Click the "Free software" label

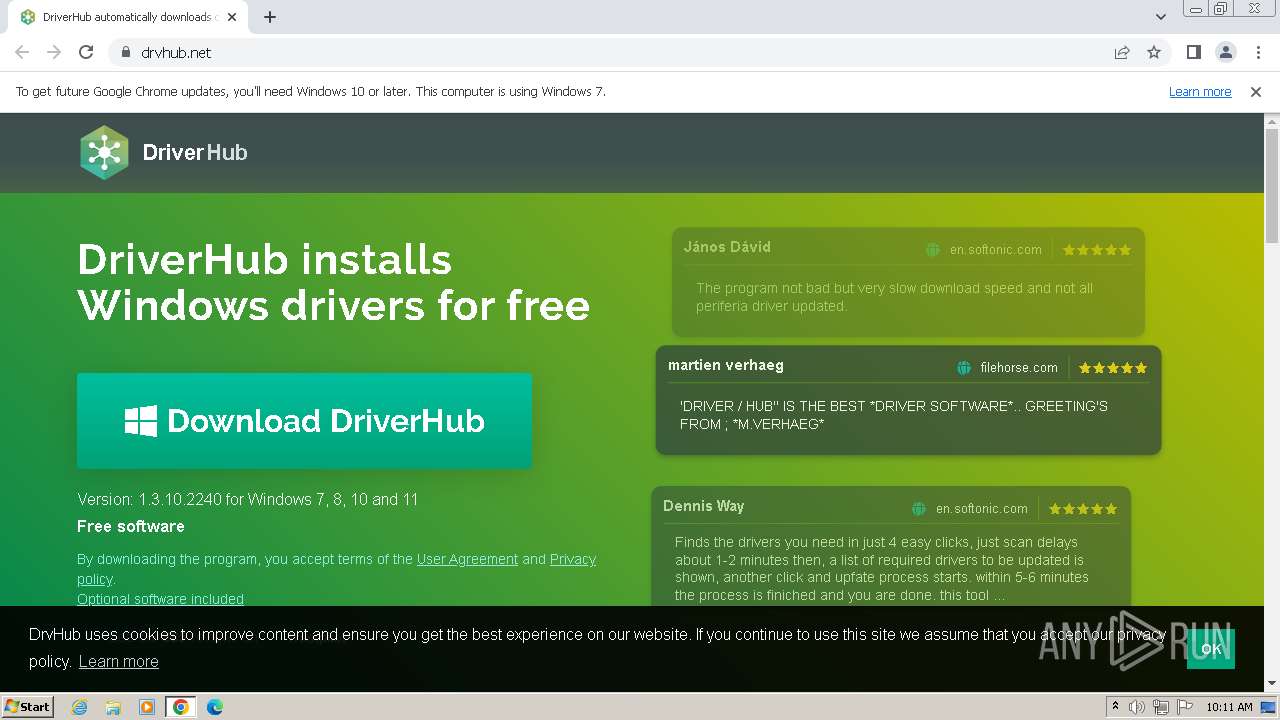131,526
